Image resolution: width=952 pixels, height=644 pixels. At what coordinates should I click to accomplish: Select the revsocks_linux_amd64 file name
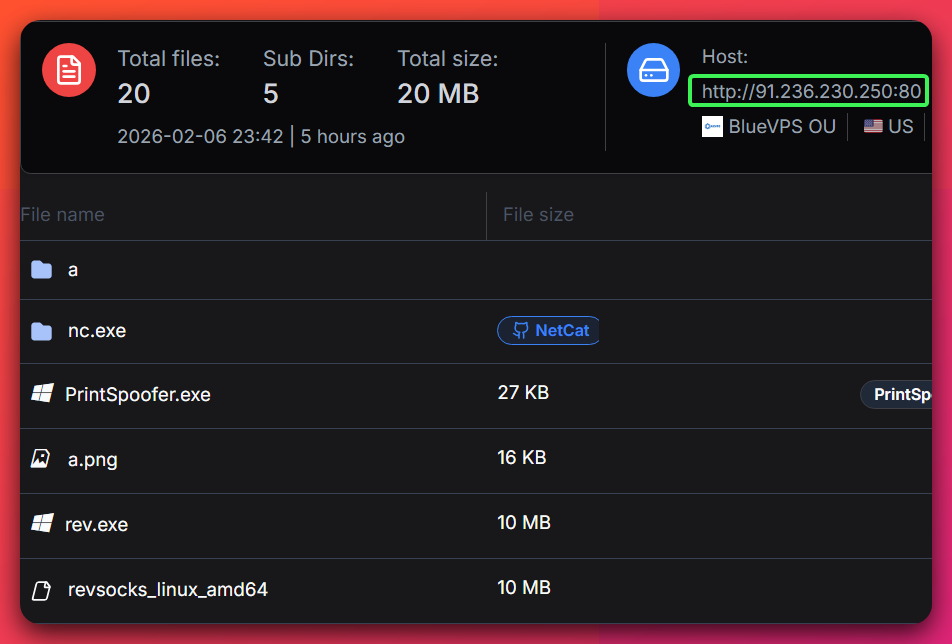pyautogui.click(x=168, y=590)
